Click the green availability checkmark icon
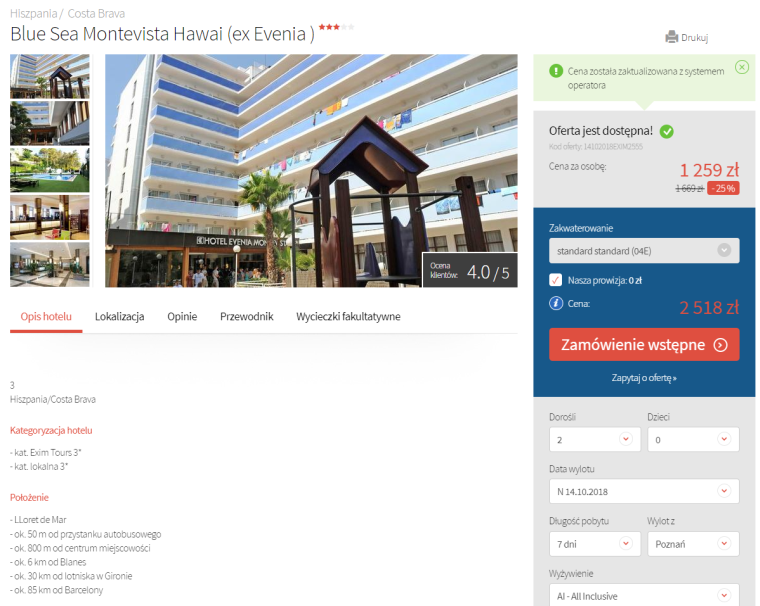Screen dimensions: 760x606 pyautogui.click(x=667, y=131)
